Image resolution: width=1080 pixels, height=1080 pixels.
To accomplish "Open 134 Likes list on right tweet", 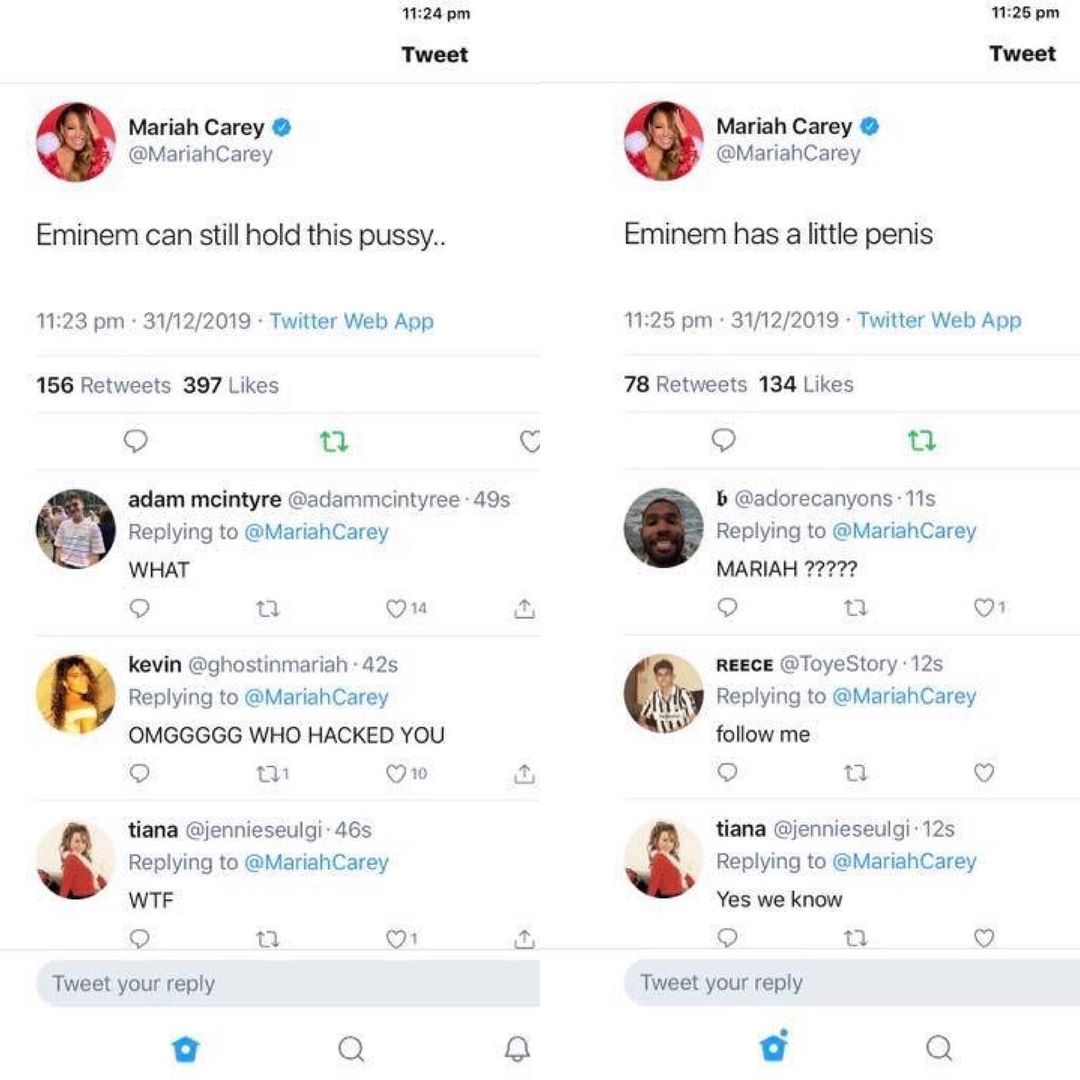I will (x=806, y=384).
